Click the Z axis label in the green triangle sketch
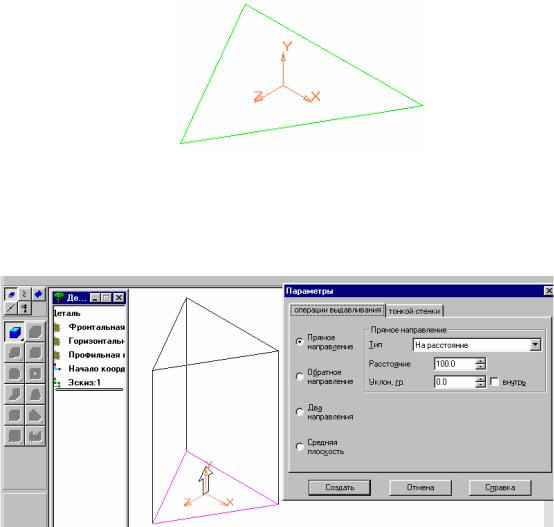Image resolution: width=554 pixels, height=527 pixels. pyautogui.click(x=259, y=96)
